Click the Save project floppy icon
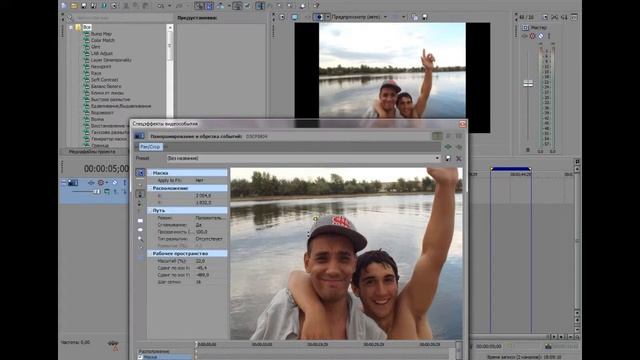The width and height of the screenshot is (640, 360). tap(84, 5)
